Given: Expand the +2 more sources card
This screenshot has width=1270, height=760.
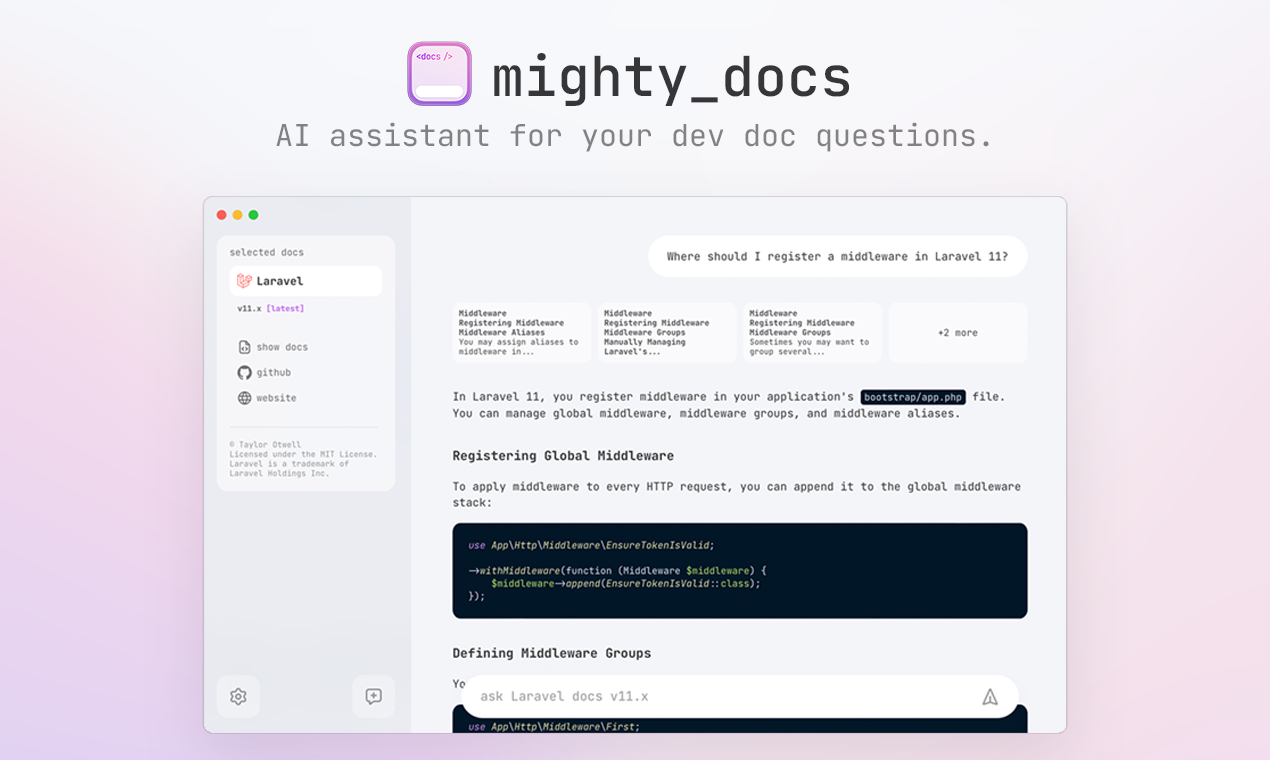Looking at the screenshot, I should point(958,332).
